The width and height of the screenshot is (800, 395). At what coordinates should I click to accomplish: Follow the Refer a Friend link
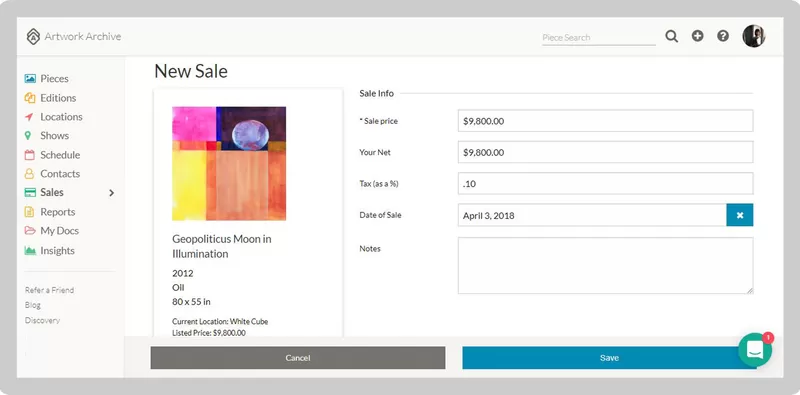pos(49,290)
